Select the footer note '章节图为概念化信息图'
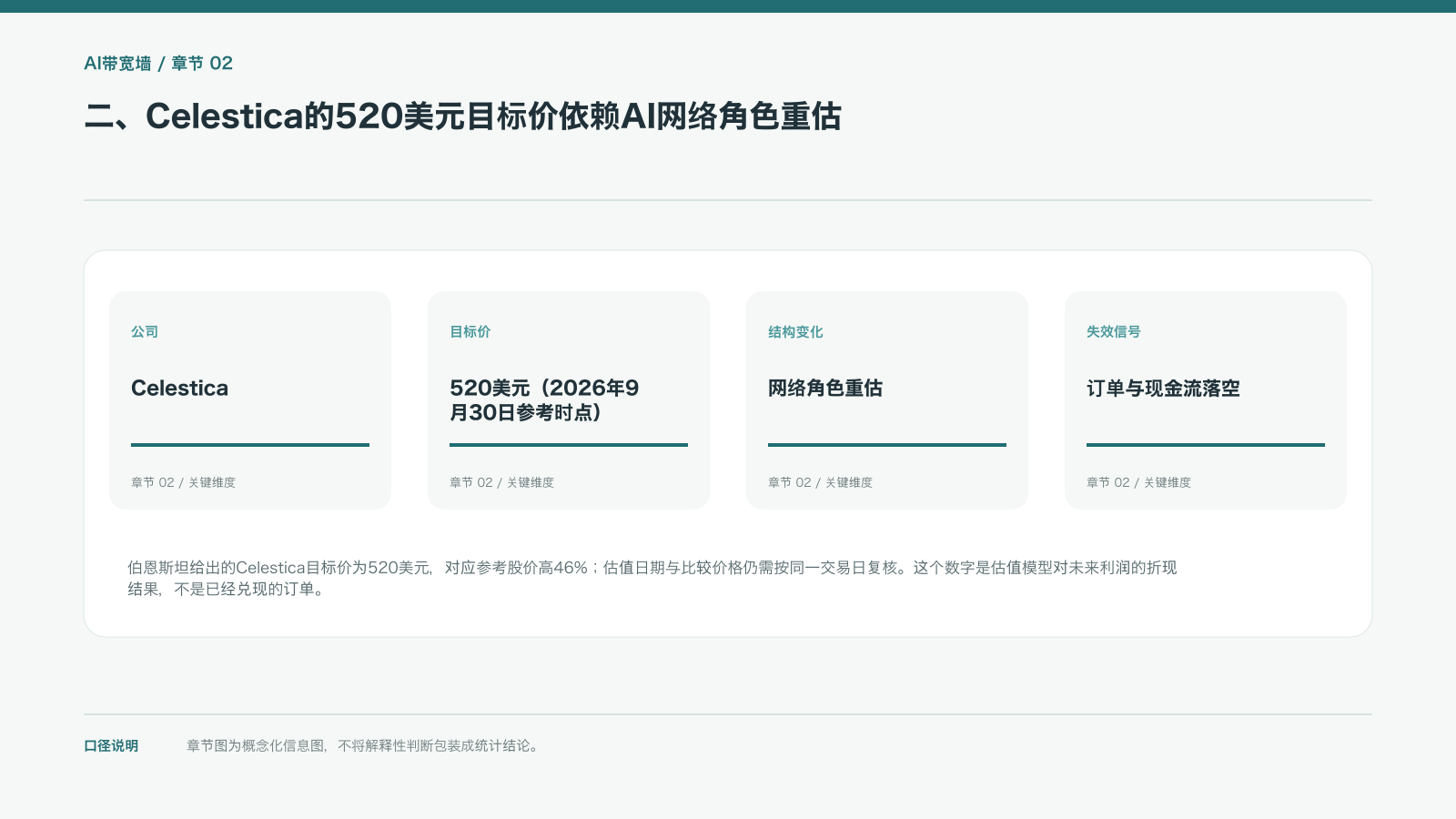This screenshot has width=1456, height=819. click(364, 746)
